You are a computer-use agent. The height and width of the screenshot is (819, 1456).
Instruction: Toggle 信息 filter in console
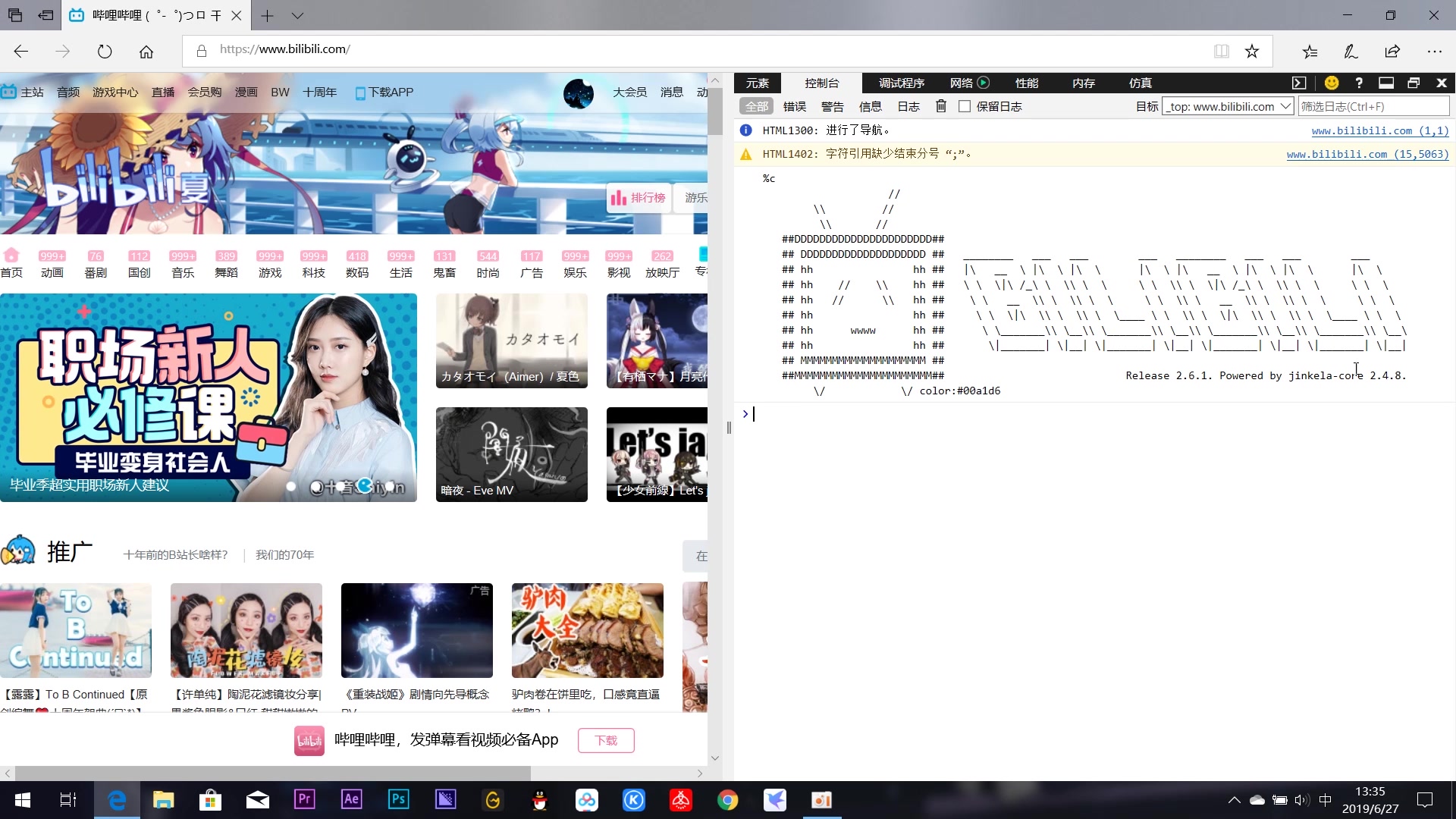871,106
